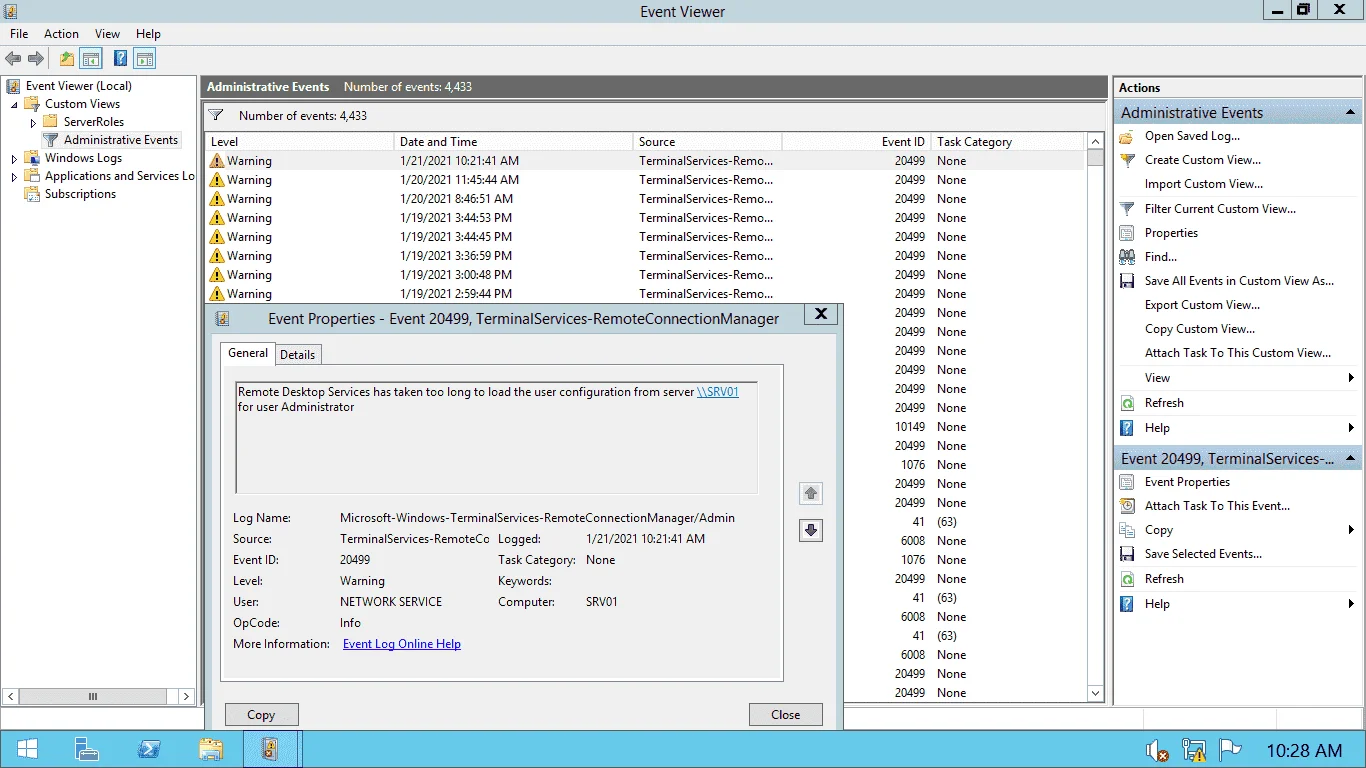
Task: Collapse the Administrative Events actions section
Action: (x=1351, y=113)
